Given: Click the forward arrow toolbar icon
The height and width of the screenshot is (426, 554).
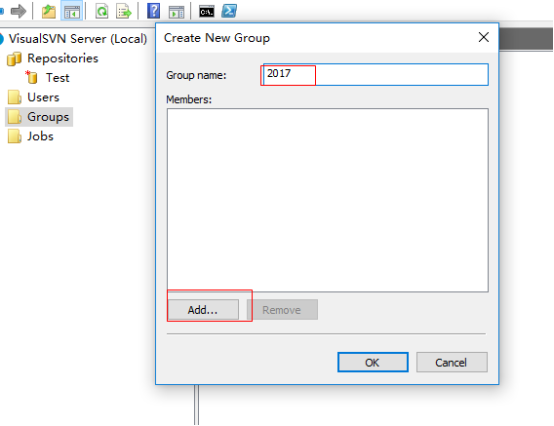Looking at the screenshot, I should click(x=18, y=11).
